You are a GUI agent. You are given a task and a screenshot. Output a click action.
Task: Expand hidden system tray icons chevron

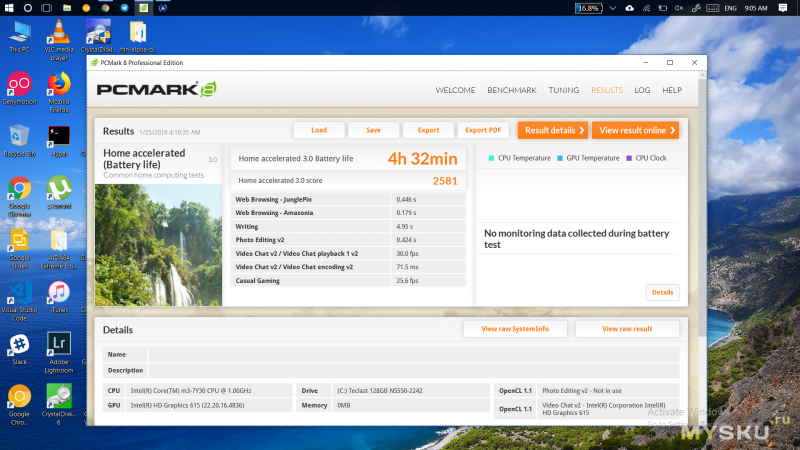(613, 8)
